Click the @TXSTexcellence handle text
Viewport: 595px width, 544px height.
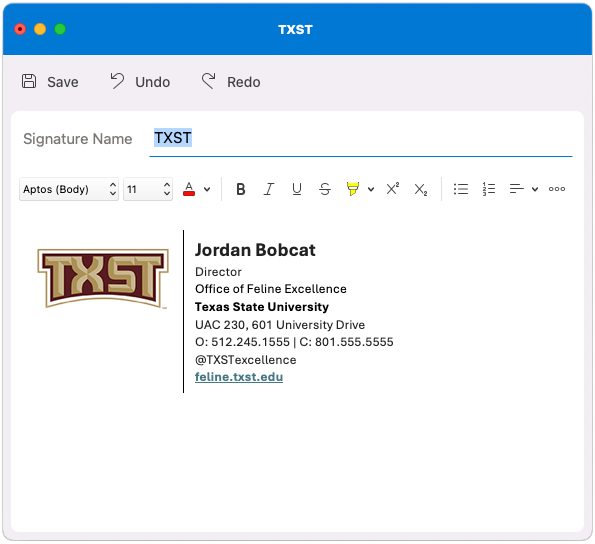pos(246,360)
